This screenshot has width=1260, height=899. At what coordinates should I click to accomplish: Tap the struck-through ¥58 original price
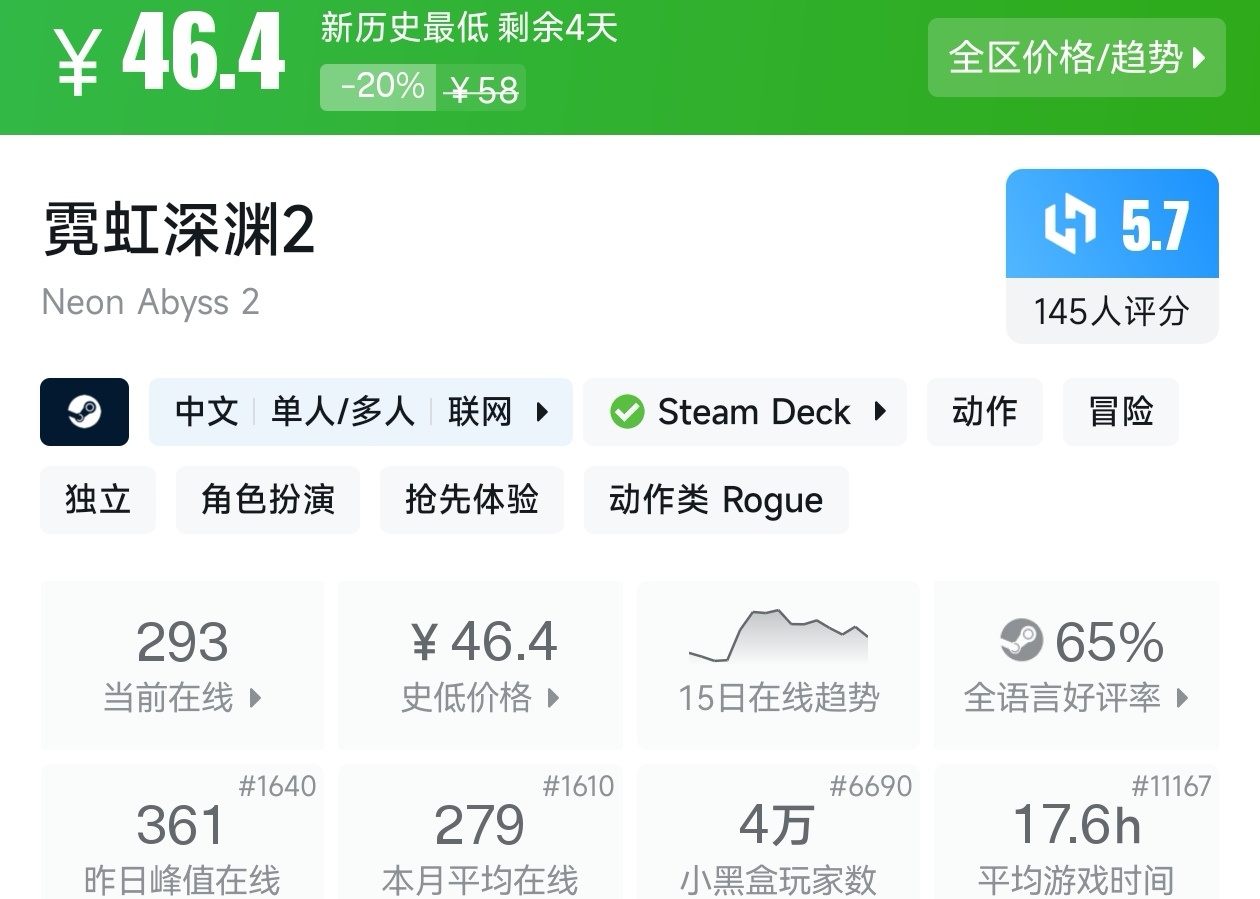click(x=484, y=90)
